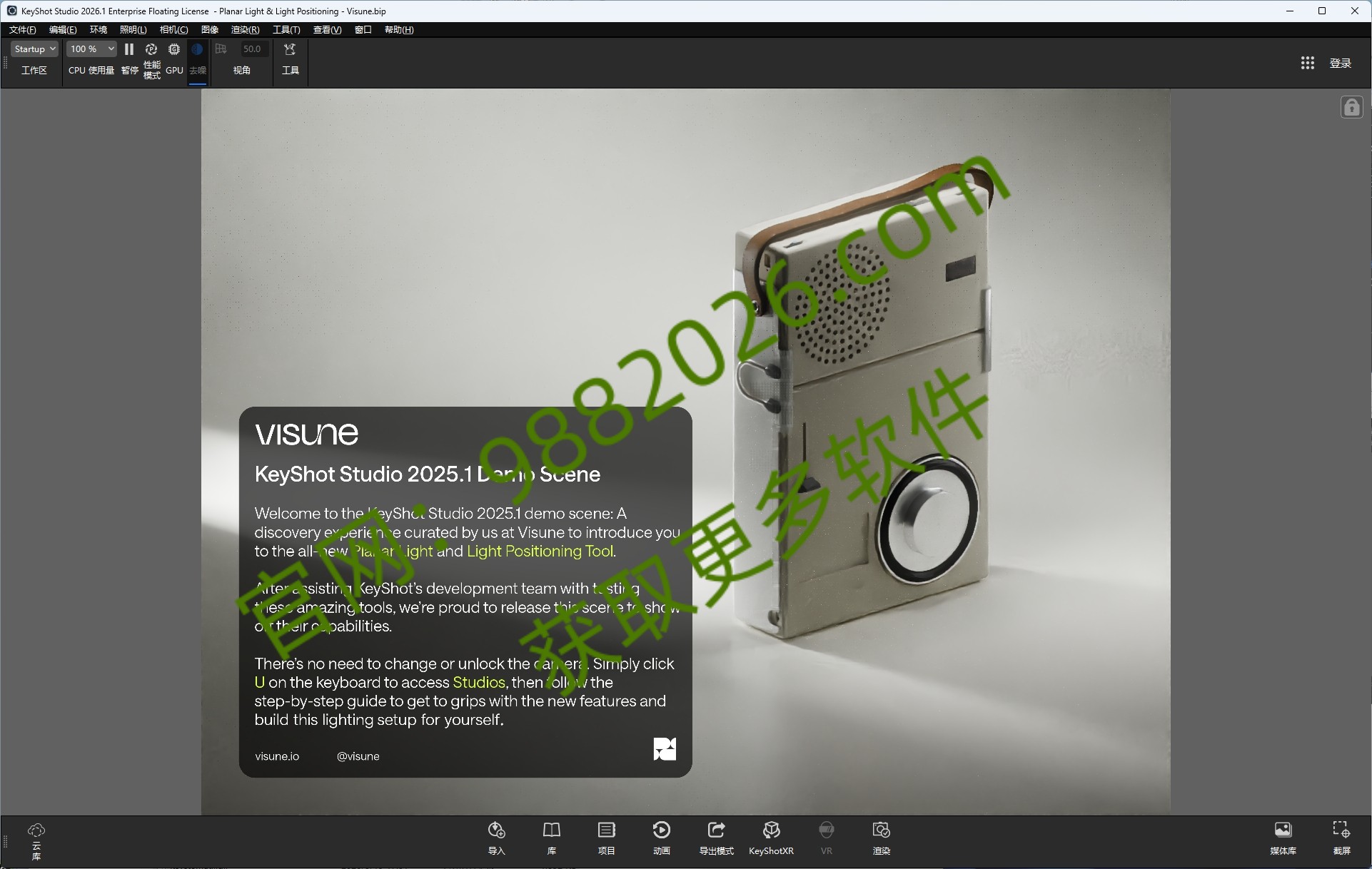
Task: Open the 环境 menu
Action: [99, 30]
